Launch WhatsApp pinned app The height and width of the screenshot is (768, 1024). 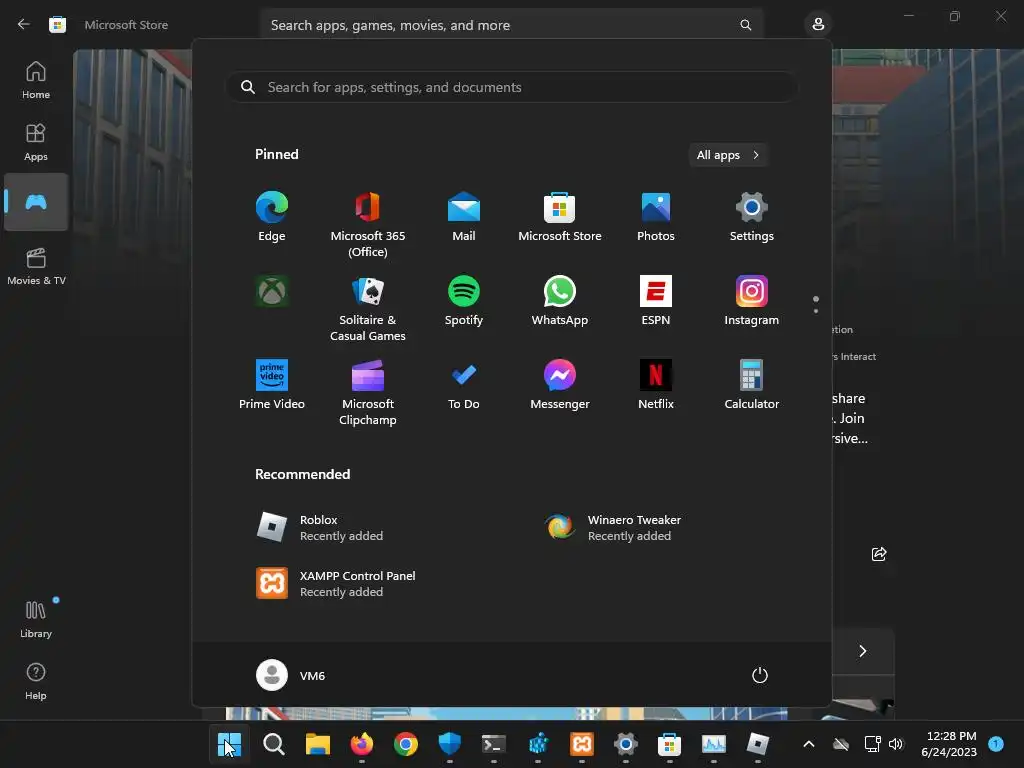[x=560, y=300]
